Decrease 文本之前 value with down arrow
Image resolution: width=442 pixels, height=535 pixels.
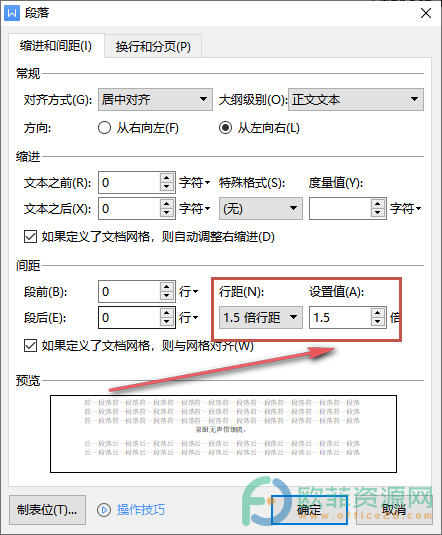point(167,187)
